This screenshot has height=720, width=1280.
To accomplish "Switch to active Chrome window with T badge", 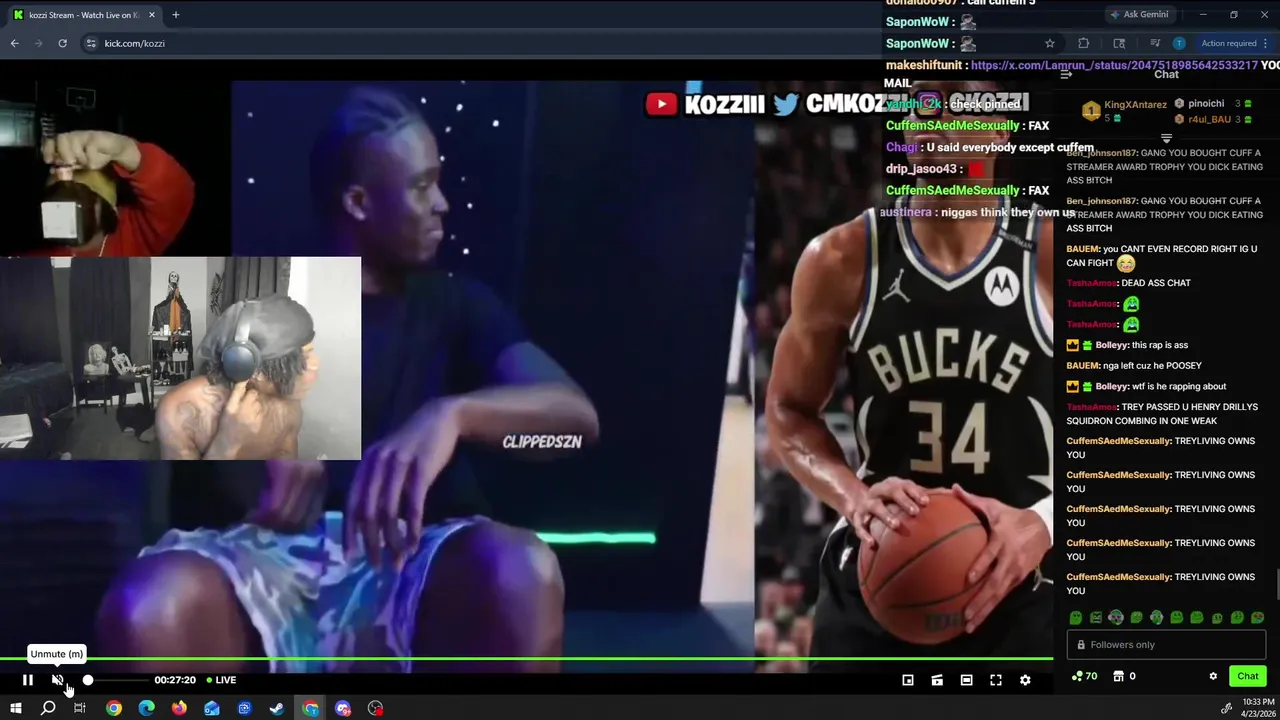I will (311, 708).
